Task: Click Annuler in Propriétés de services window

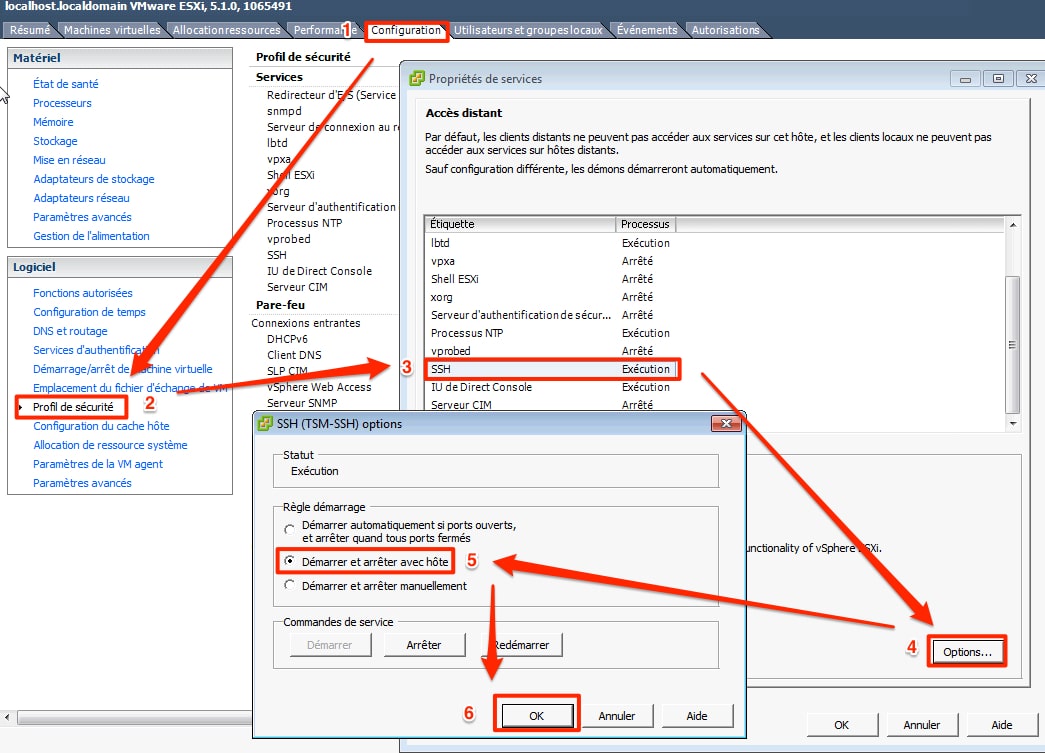Action: click(x=922, y=725)
